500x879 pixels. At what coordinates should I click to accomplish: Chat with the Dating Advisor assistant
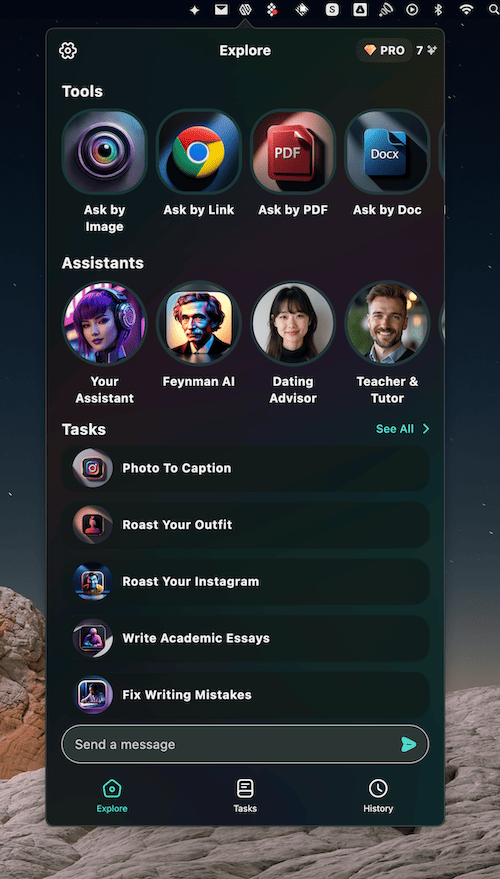click(293, 323)
